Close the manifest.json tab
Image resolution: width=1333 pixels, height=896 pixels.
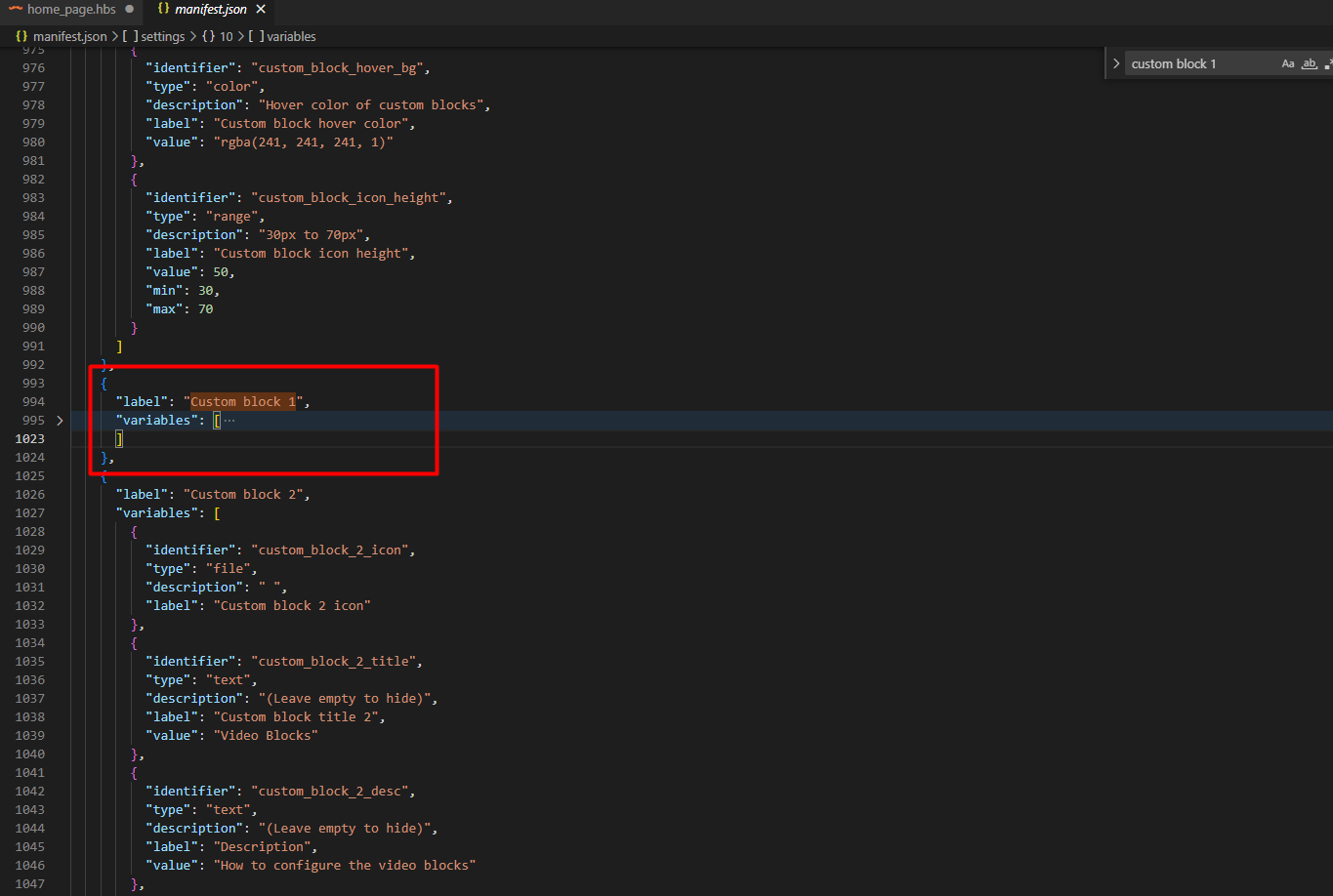(261, 10)
